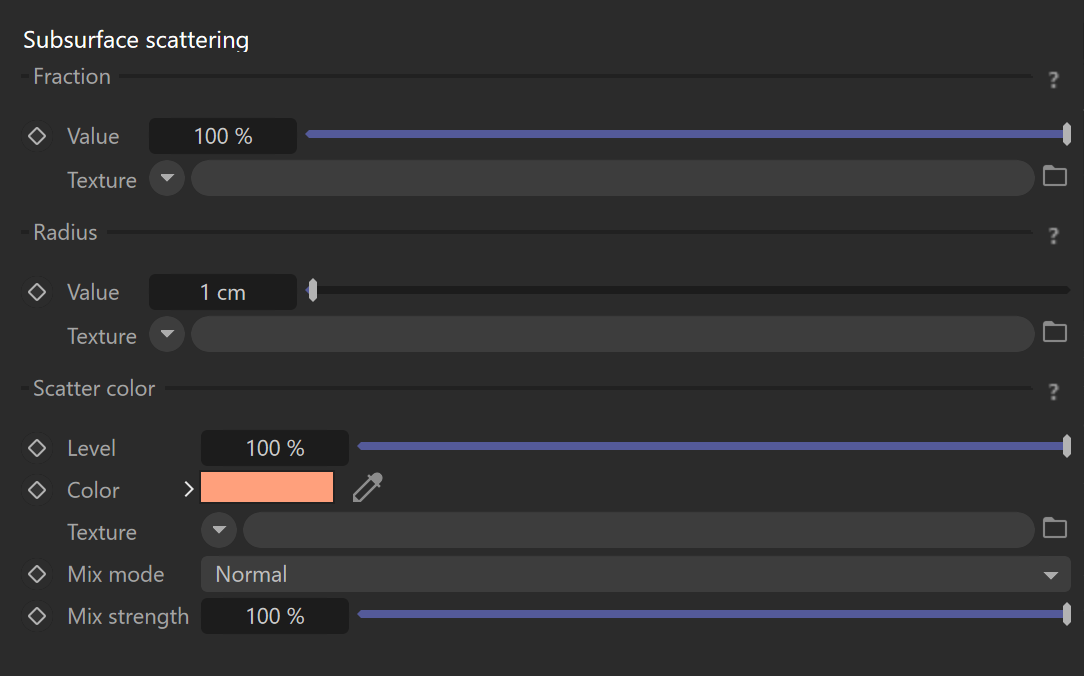Image resolution: width=1084 pixels, height=676 pixels.
Task: Click the orange scatter color swatch
Action: coord(267,487)
